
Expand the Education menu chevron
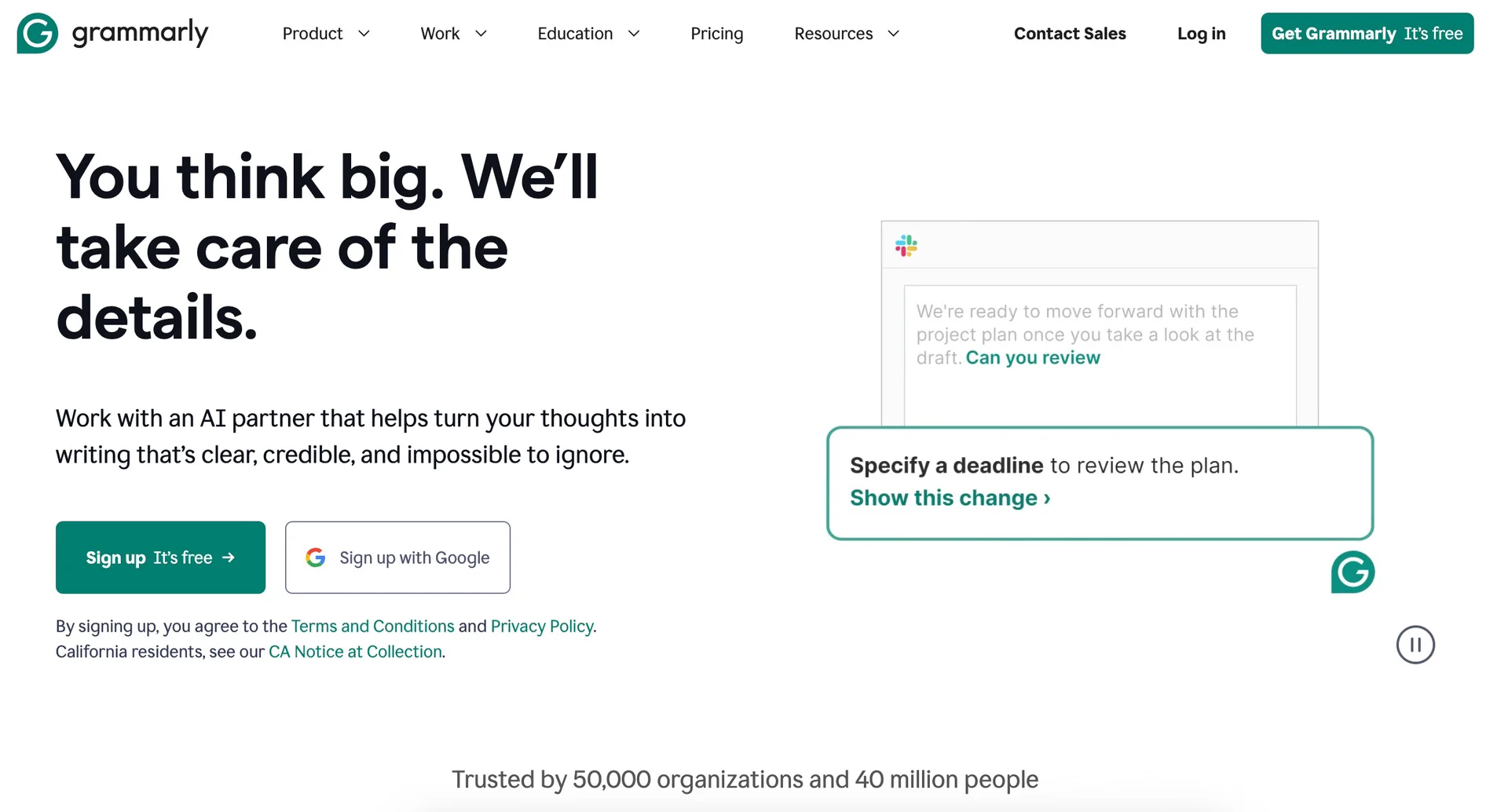tap(634, 34)
